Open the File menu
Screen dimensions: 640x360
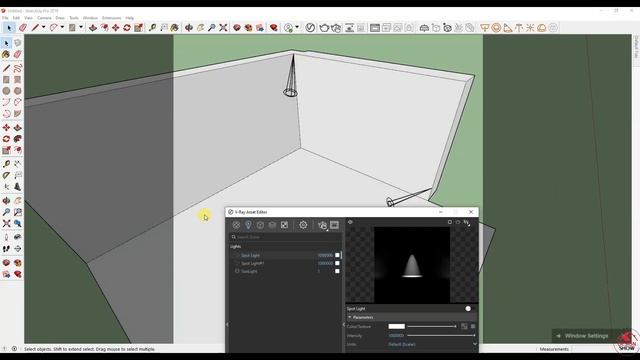click(5, 18)
